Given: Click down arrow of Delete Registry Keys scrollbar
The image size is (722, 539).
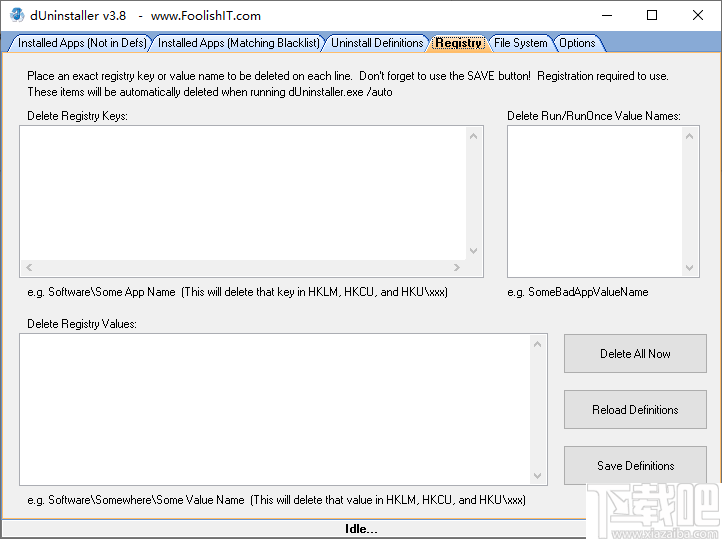Looking at the screenshot, I should [473, 251].
